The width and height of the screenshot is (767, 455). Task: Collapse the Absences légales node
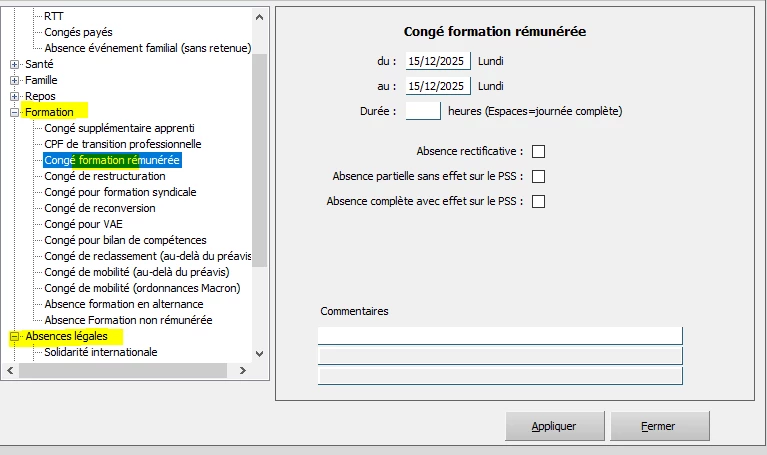tap(15, 336)
